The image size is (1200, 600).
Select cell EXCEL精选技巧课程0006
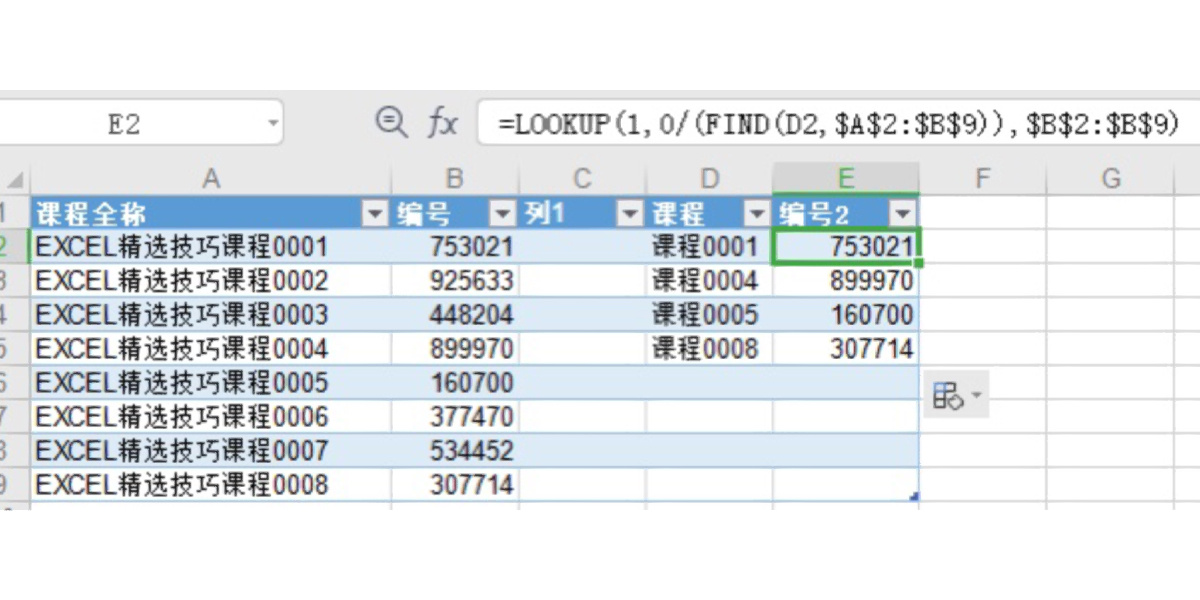coord(211,416)
